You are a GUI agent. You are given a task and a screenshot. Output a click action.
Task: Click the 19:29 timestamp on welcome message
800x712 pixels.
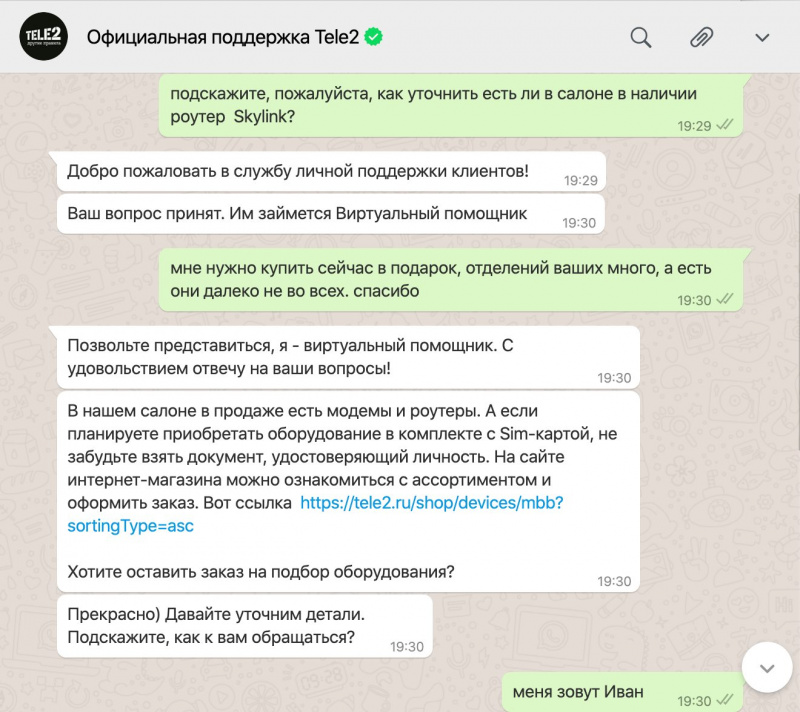[x=581, y=181]
